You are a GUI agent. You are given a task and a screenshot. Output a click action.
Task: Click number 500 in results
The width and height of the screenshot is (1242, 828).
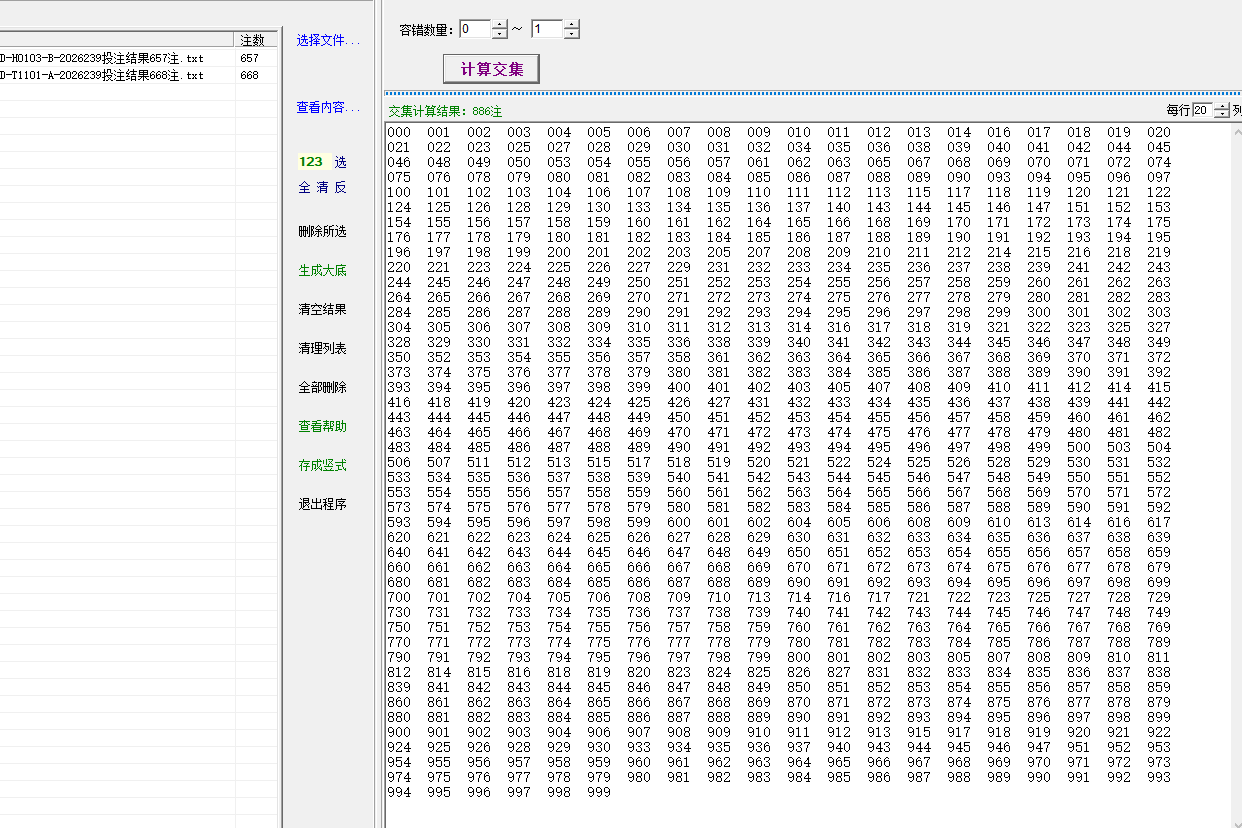pyautogui.click(x=1079, y=447)
